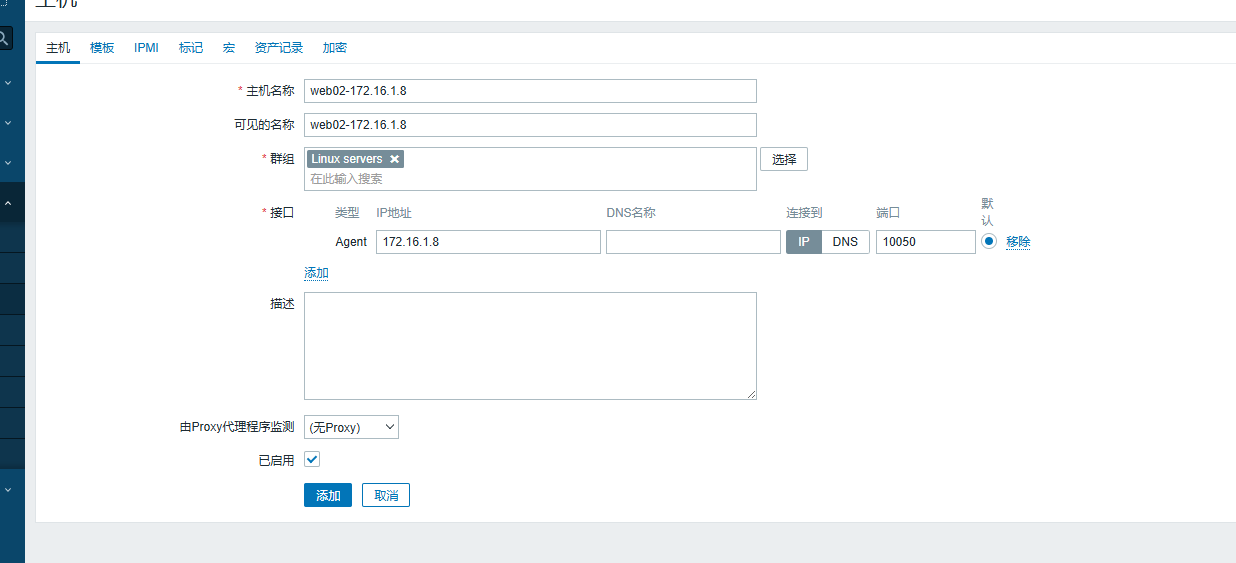The image size is (1236, 563).
Task: Select DNS as the connect-to option
Action: (846, 242)
